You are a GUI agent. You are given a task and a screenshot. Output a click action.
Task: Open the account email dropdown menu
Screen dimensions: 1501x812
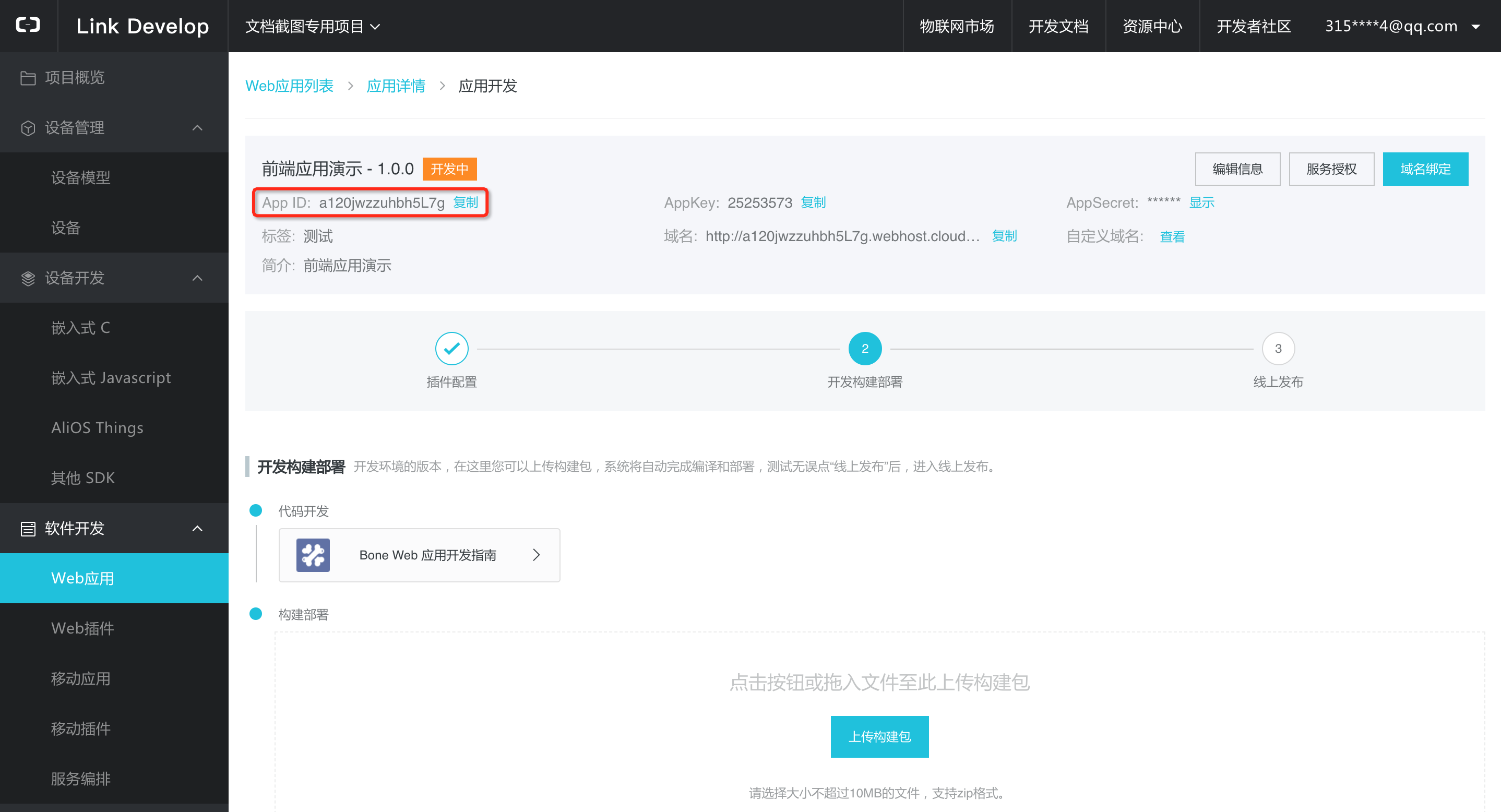tap(1402, 26)
